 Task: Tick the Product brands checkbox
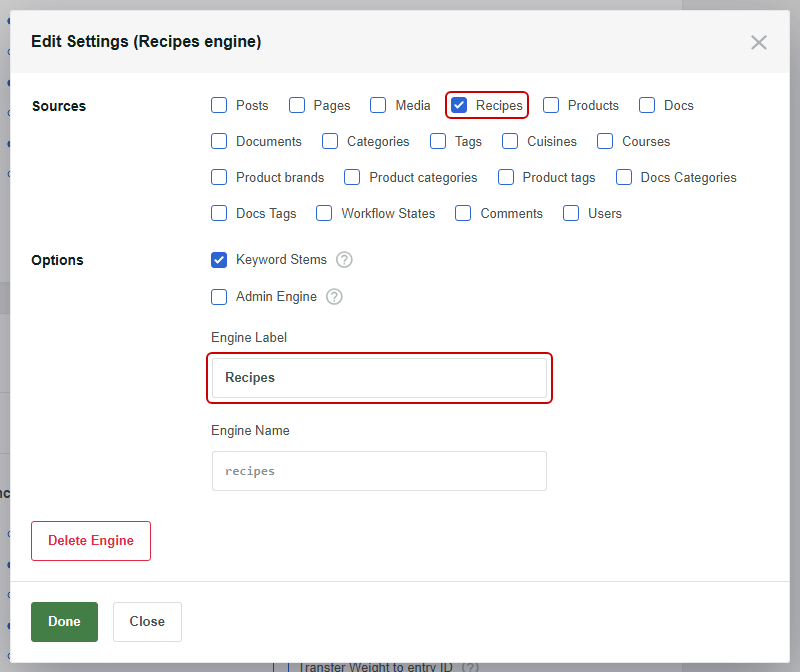pos(219,177)
